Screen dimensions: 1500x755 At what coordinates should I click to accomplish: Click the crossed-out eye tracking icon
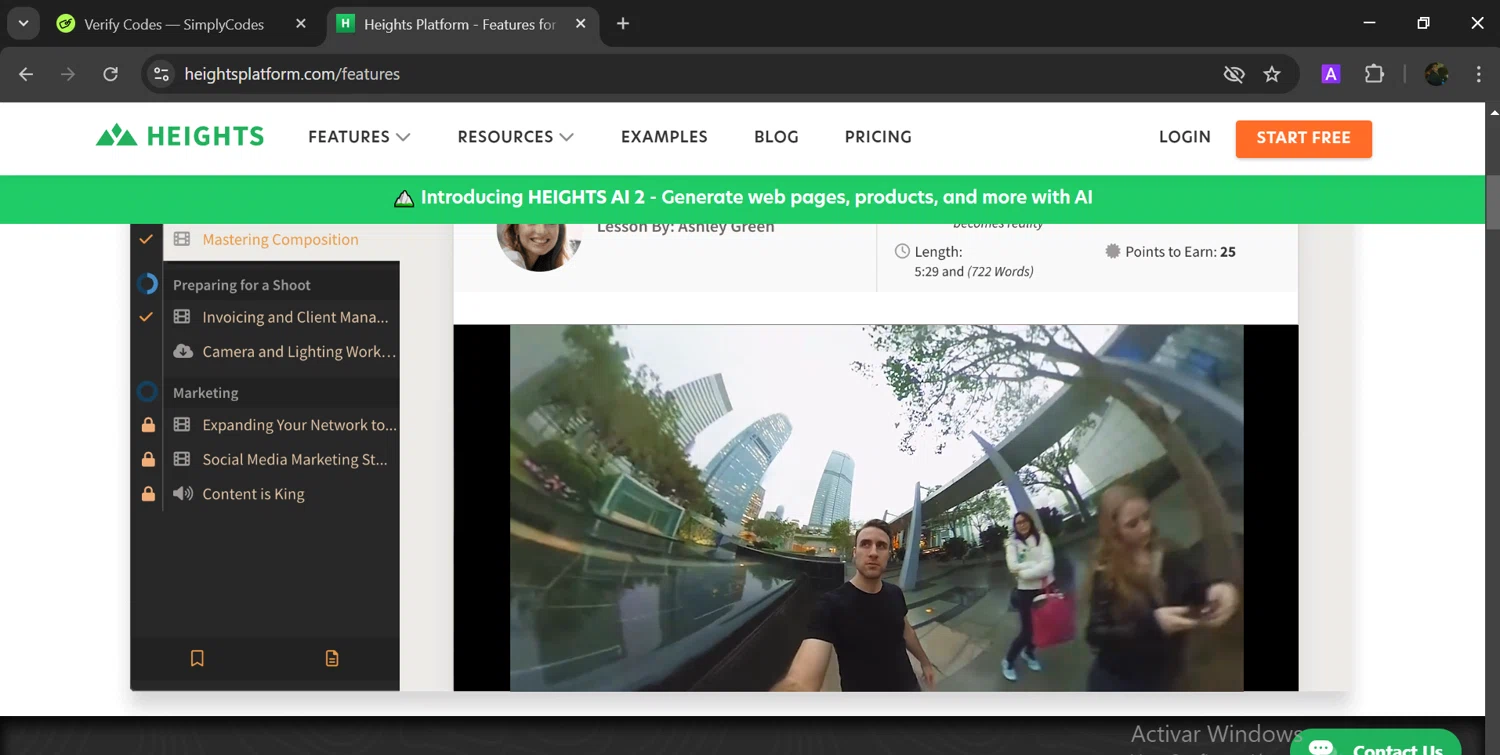tap(1234, 74)
